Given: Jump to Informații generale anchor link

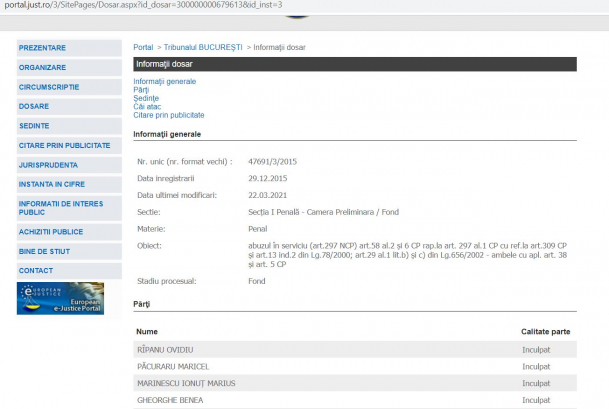Looking at the screenshot, I should tap(165, 81).
